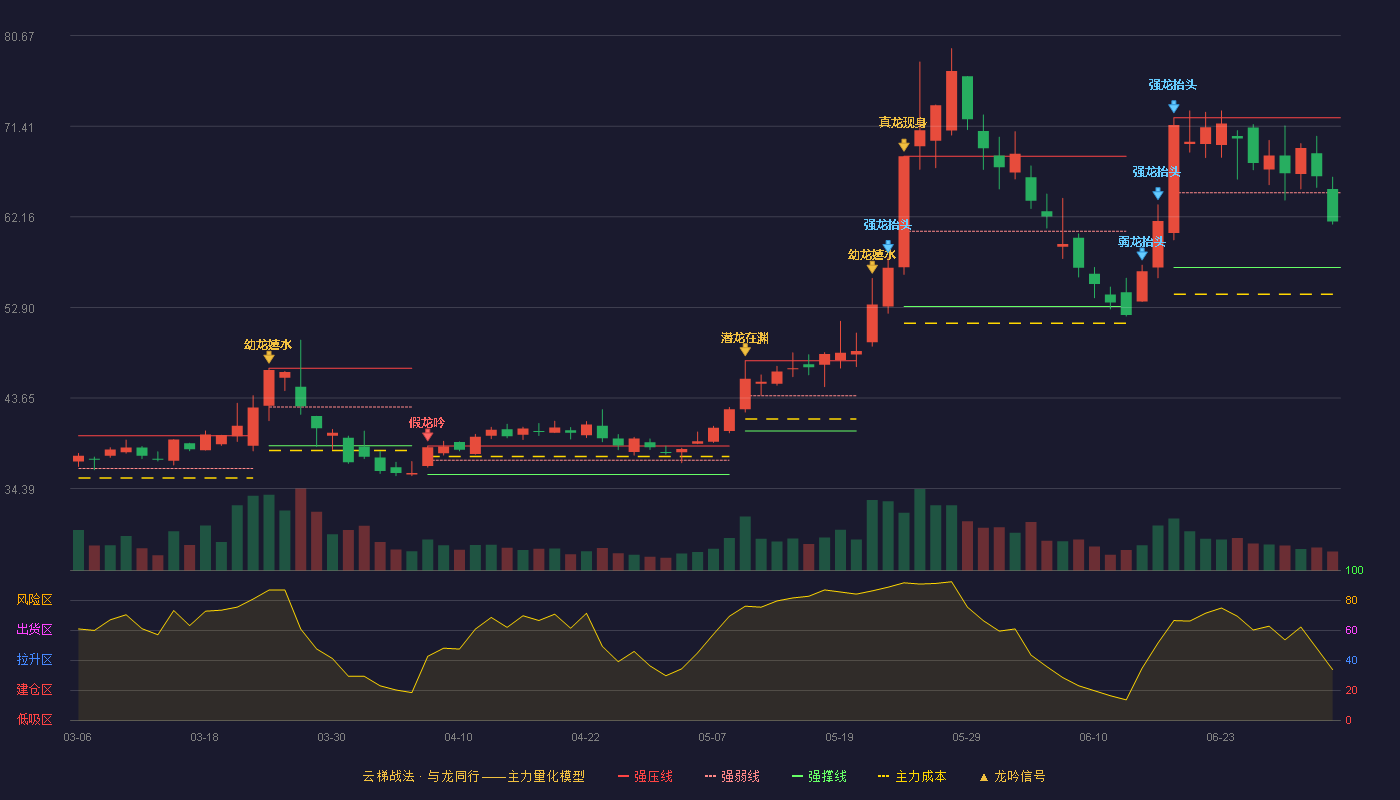
Task: Click the green 100 indicator scale value
Action: pos(1354,571)
